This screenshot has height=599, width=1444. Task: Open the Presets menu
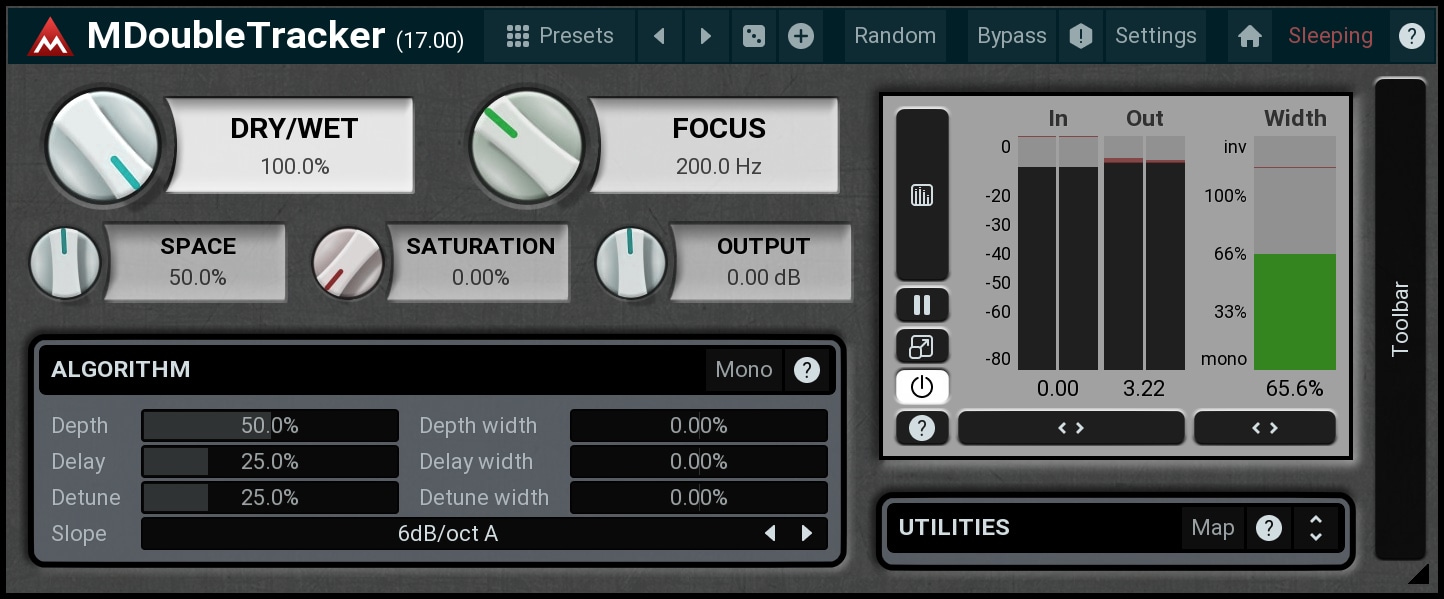[x=560, y=36]
